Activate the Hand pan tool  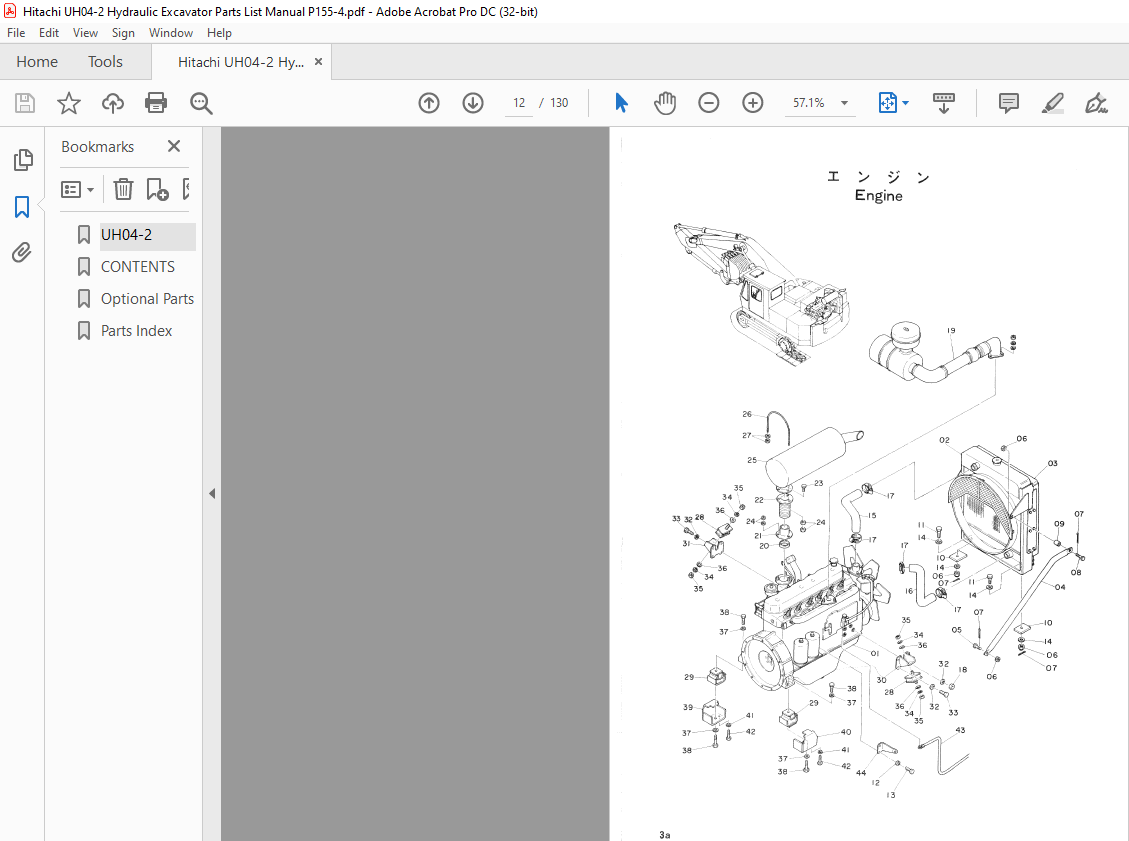point(665,103)
